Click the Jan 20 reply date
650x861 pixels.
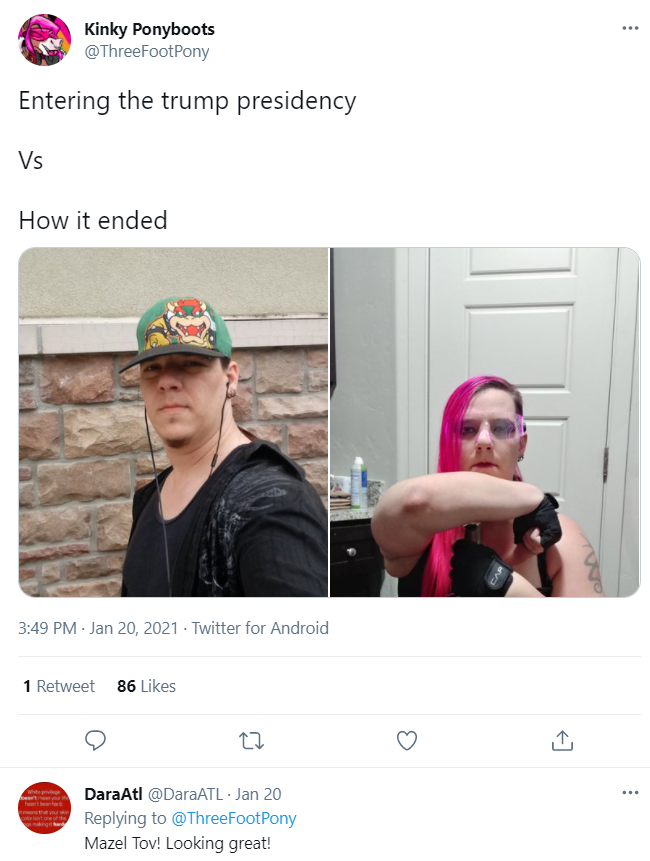258,794
